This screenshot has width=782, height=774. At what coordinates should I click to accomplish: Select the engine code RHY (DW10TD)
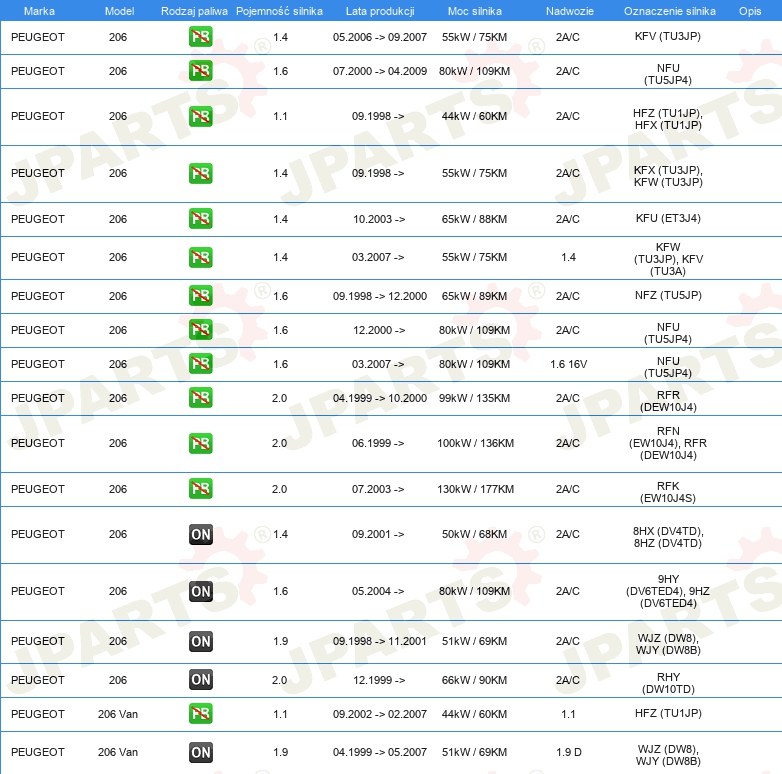668,683
